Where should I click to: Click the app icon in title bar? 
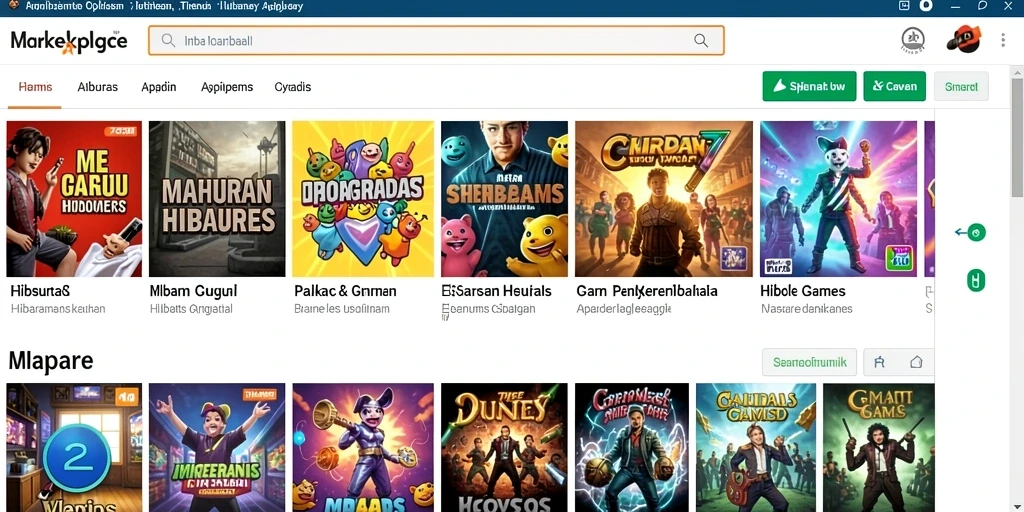point(14,6)
